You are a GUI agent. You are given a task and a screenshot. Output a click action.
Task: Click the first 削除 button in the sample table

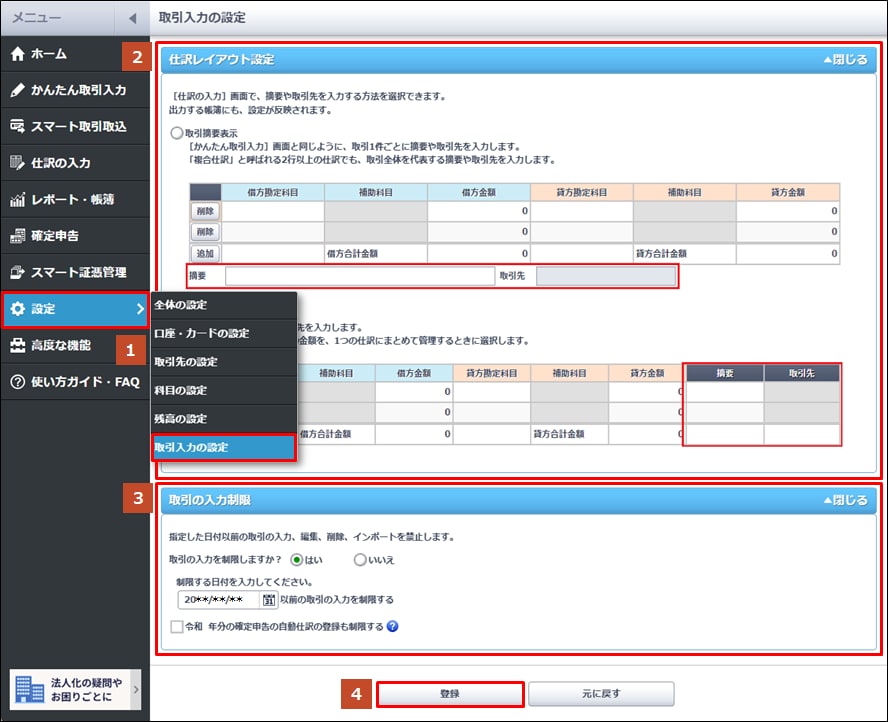point(205,211)
